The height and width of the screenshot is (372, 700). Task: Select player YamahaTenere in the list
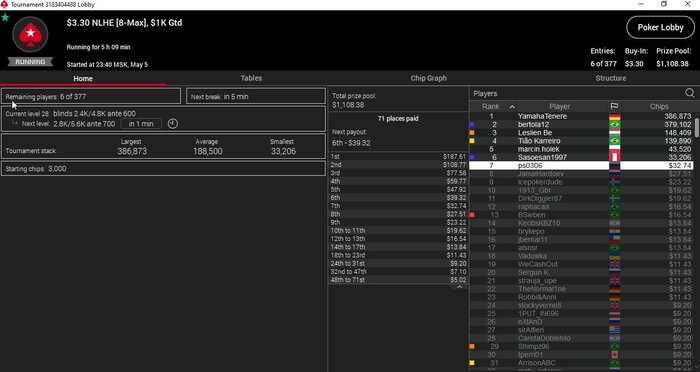pyautogui.click(x=542, y=116)
